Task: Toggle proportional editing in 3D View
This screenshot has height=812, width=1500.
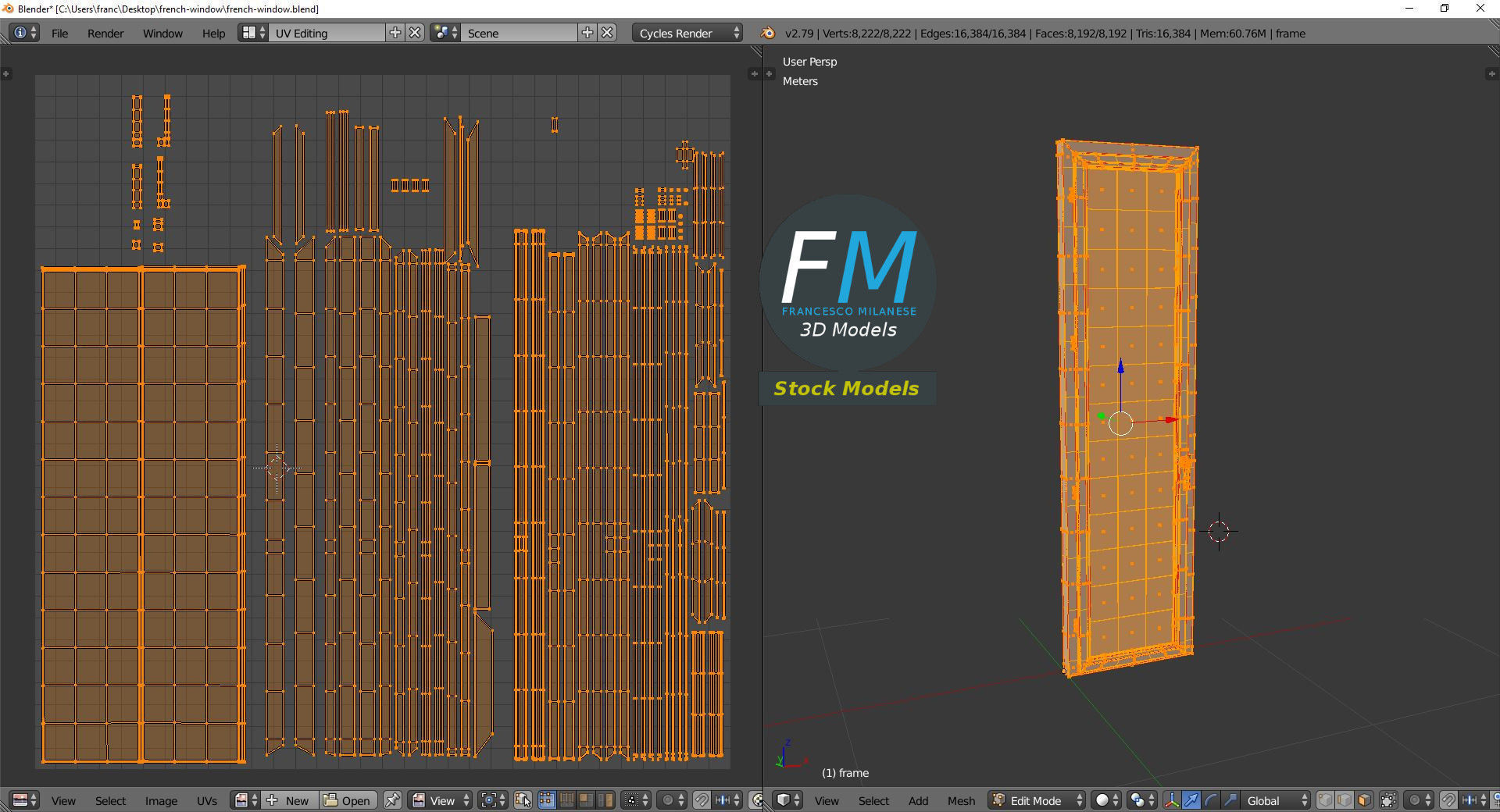Action: [x=1418, y=800]
